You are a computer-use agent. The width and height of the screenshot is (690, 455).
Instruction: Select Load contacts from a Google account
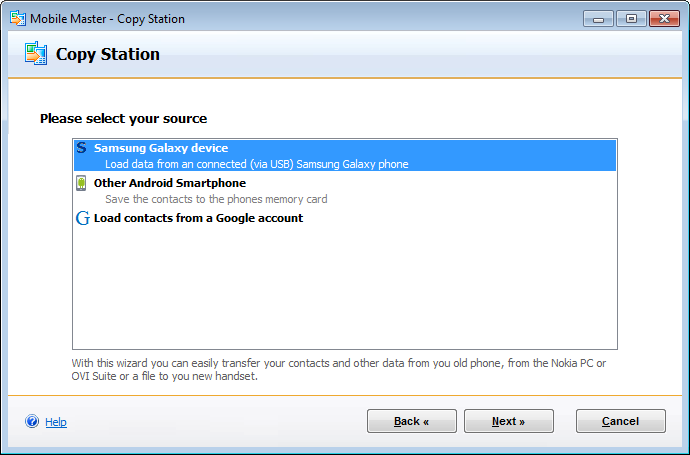[198, 218]
